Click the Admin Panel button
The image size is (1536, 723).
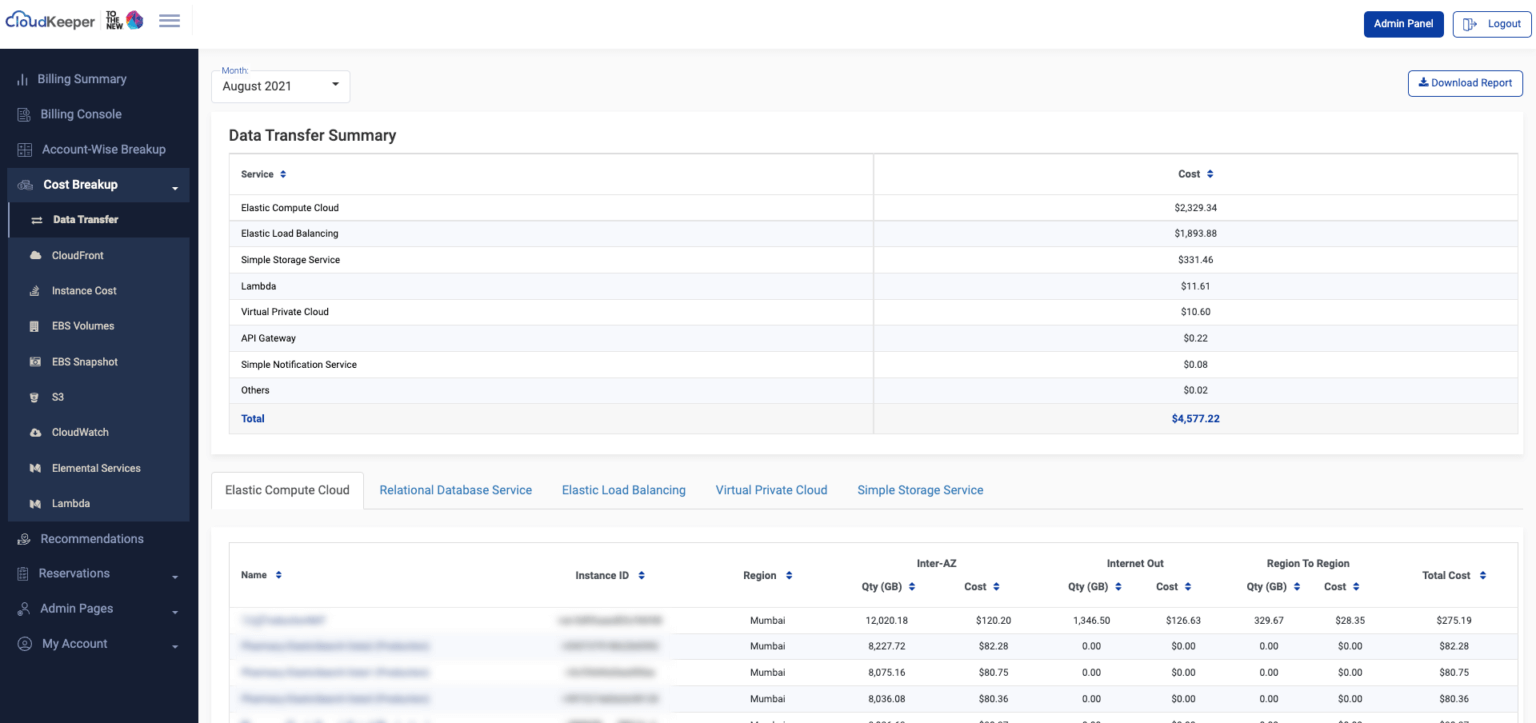pyautogui.click(x=1403, y=23)
